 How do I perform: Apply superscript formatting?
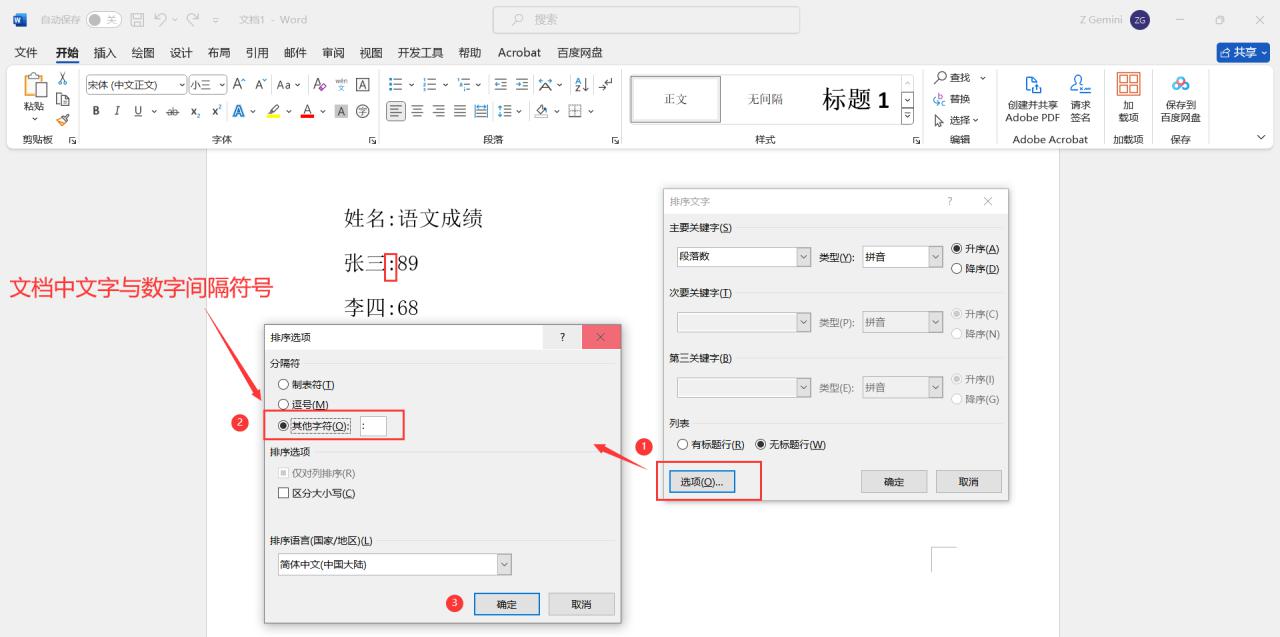click(217, 111)
